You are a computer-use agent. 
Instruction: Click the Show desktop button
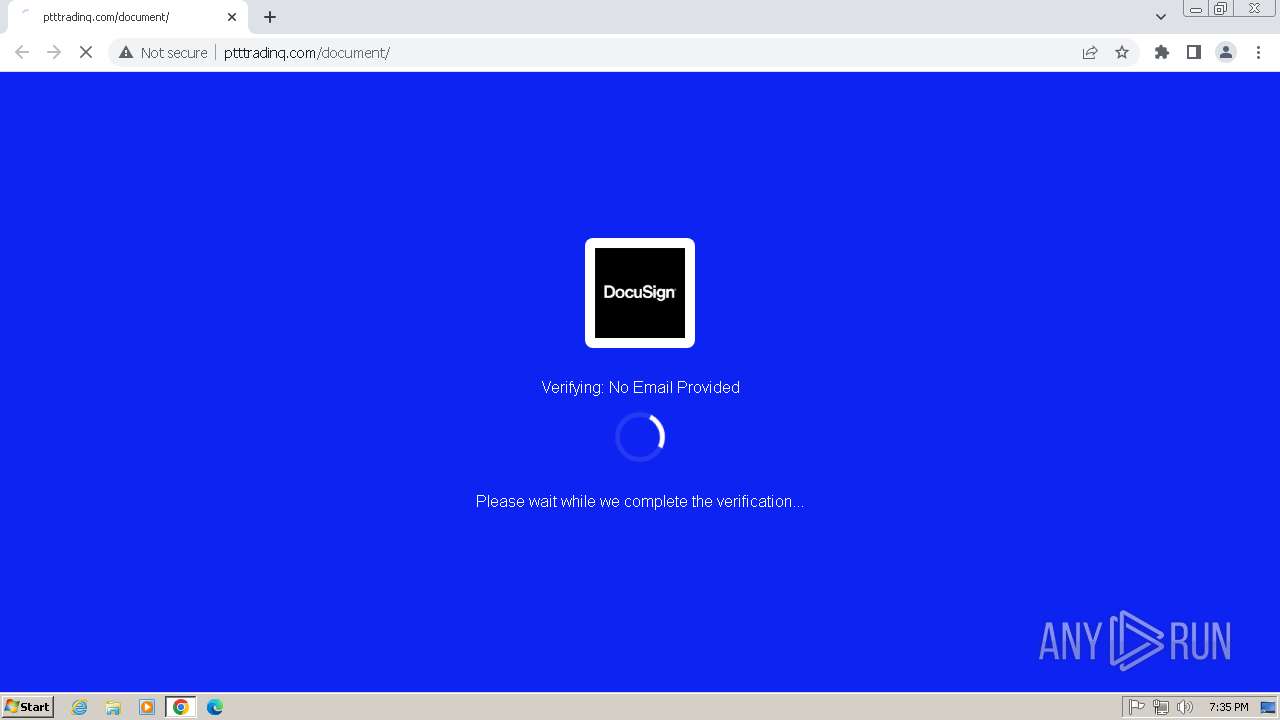[x=1268, y=707]
